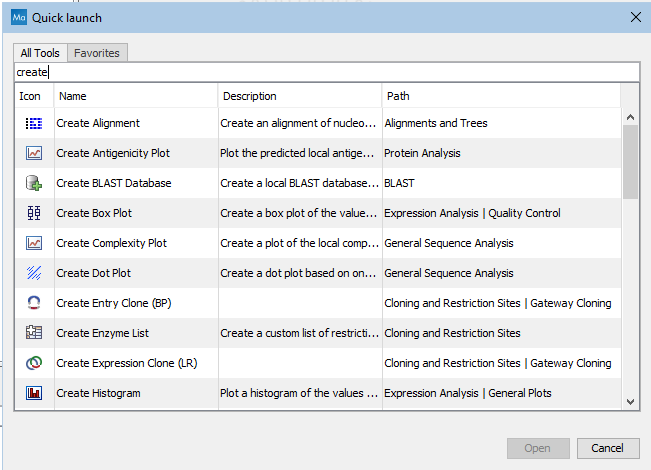Click the Open button
The height and width of the screenshot is (470, 651).
[537, 448]
